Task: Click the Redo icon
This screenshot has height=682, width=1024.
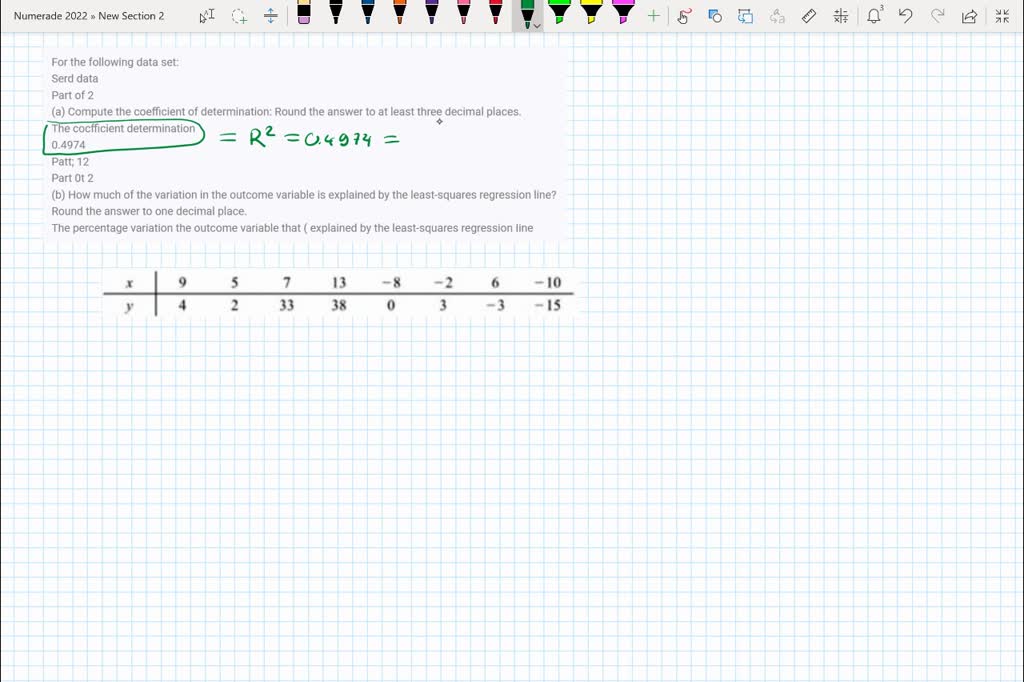Action: (x=936, y=16)
